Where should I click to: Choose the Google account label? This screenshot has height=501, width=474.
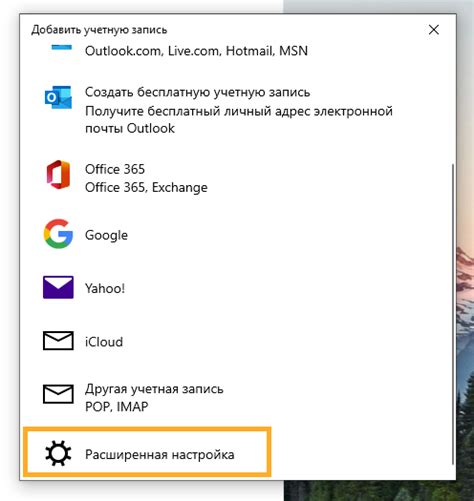106,235
